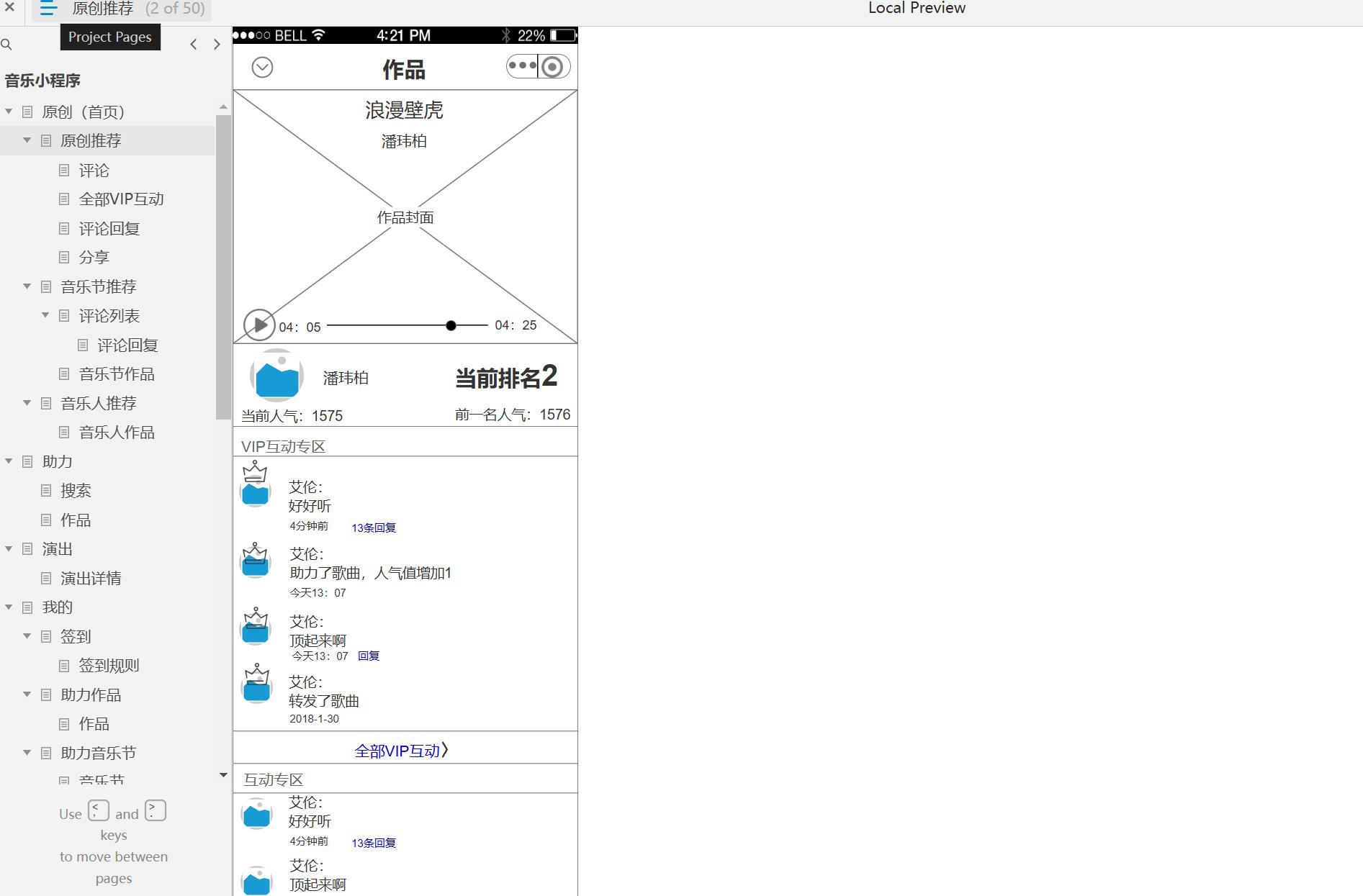The height and width of the screenshot is (896, 1363).
Task: Collapse 助力作品 tree node
Action: click(27, 694)
